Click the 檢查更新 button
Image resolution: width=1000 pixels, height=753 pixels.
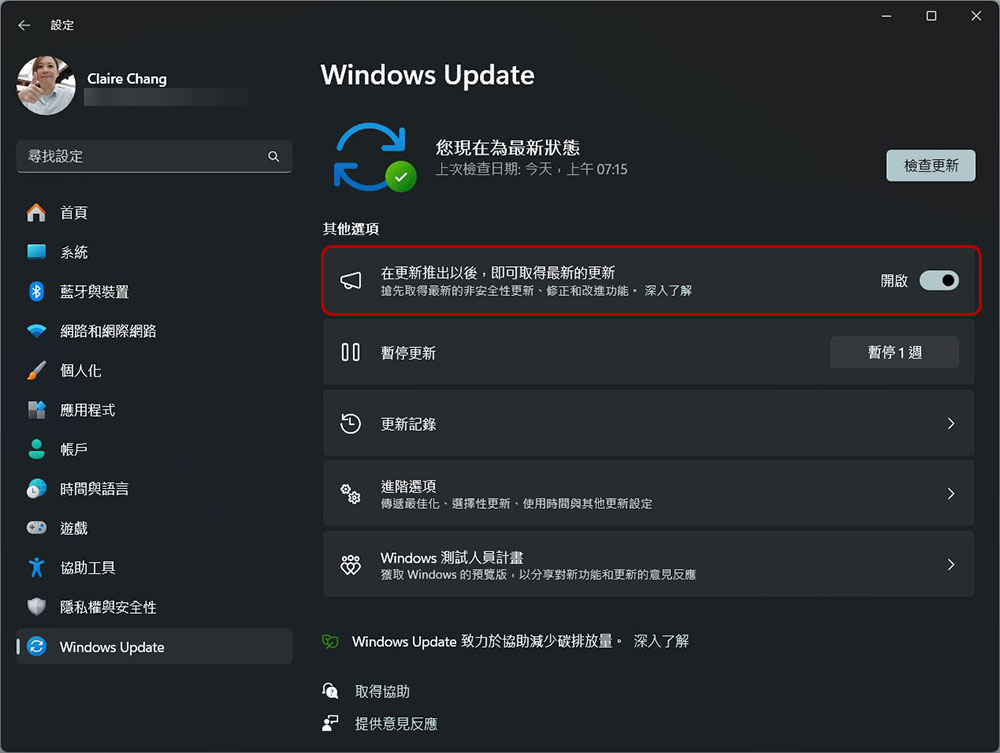tap(930, 166)
